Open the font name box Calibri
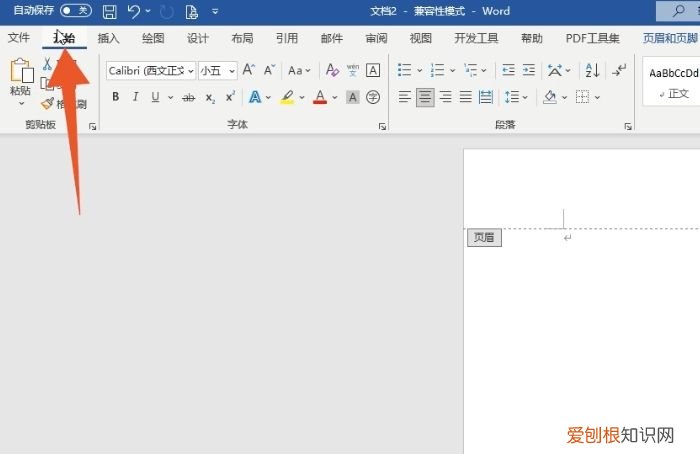Viewport: 700px width, 454px height. (x=151, y=71)
